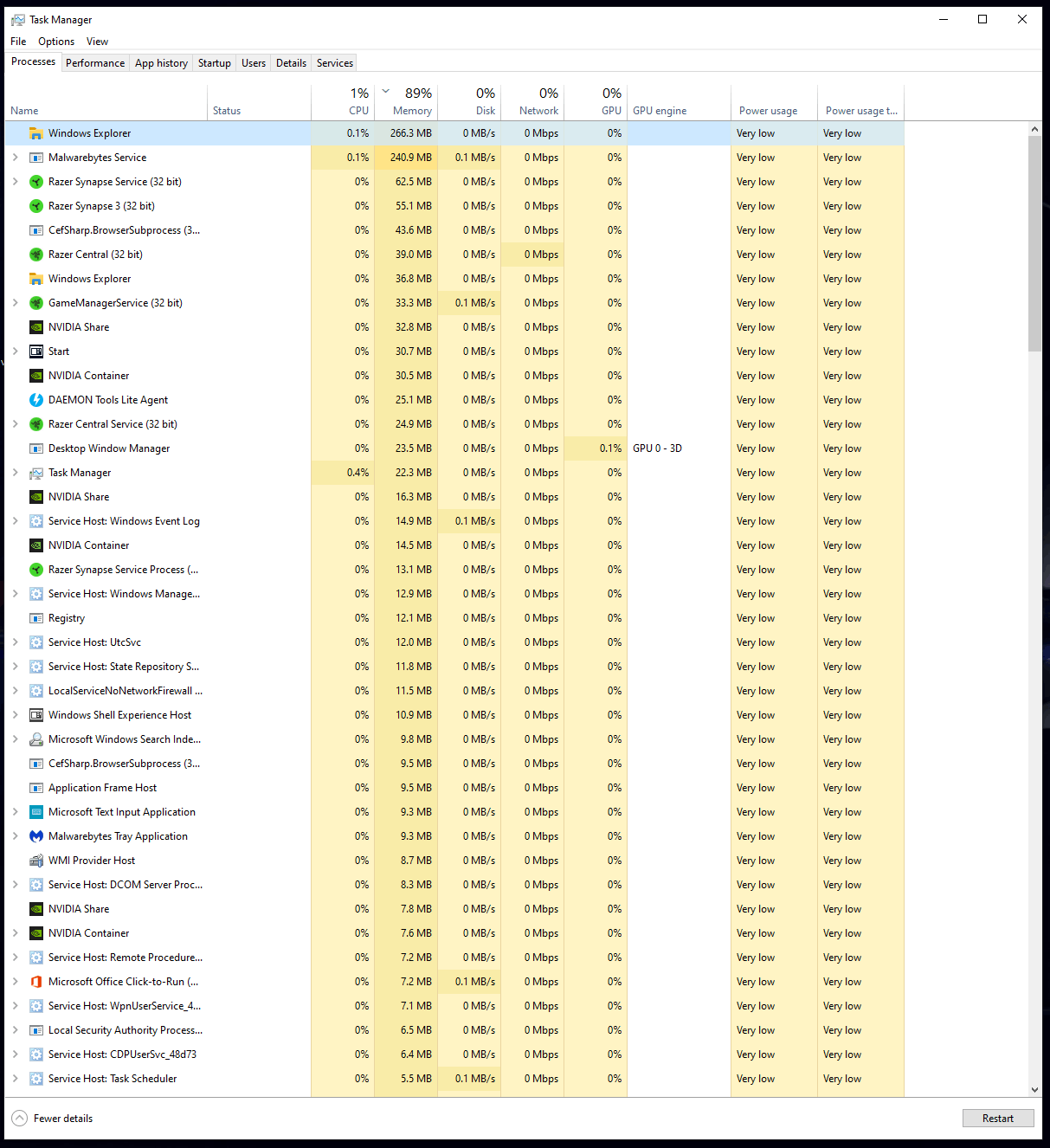Click the Microsoft Office Click-to-Run icon
1050x1148 pixels.
pos(36,982)
